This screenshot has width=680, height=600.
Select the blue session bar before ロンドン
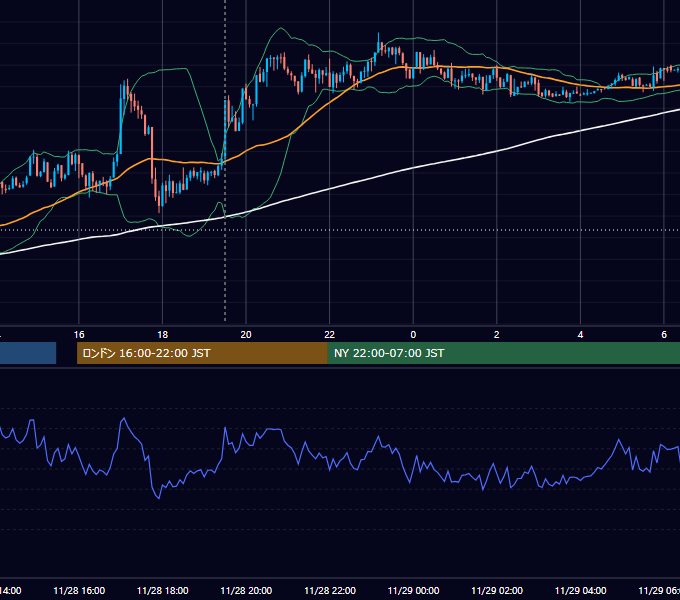[28, 353]
